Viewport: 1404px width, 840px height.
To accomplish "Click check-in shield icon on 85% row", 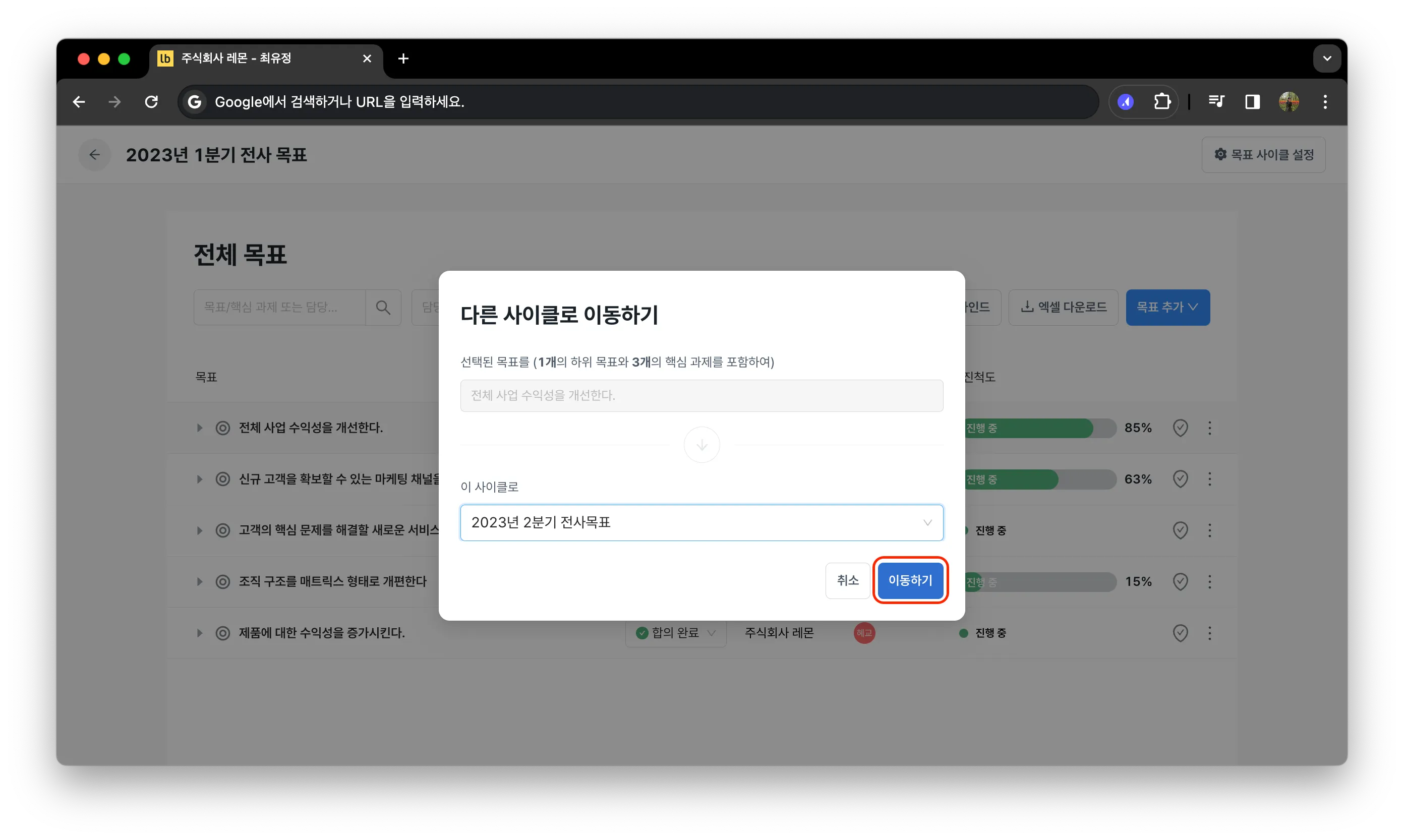I will 1181,428.
